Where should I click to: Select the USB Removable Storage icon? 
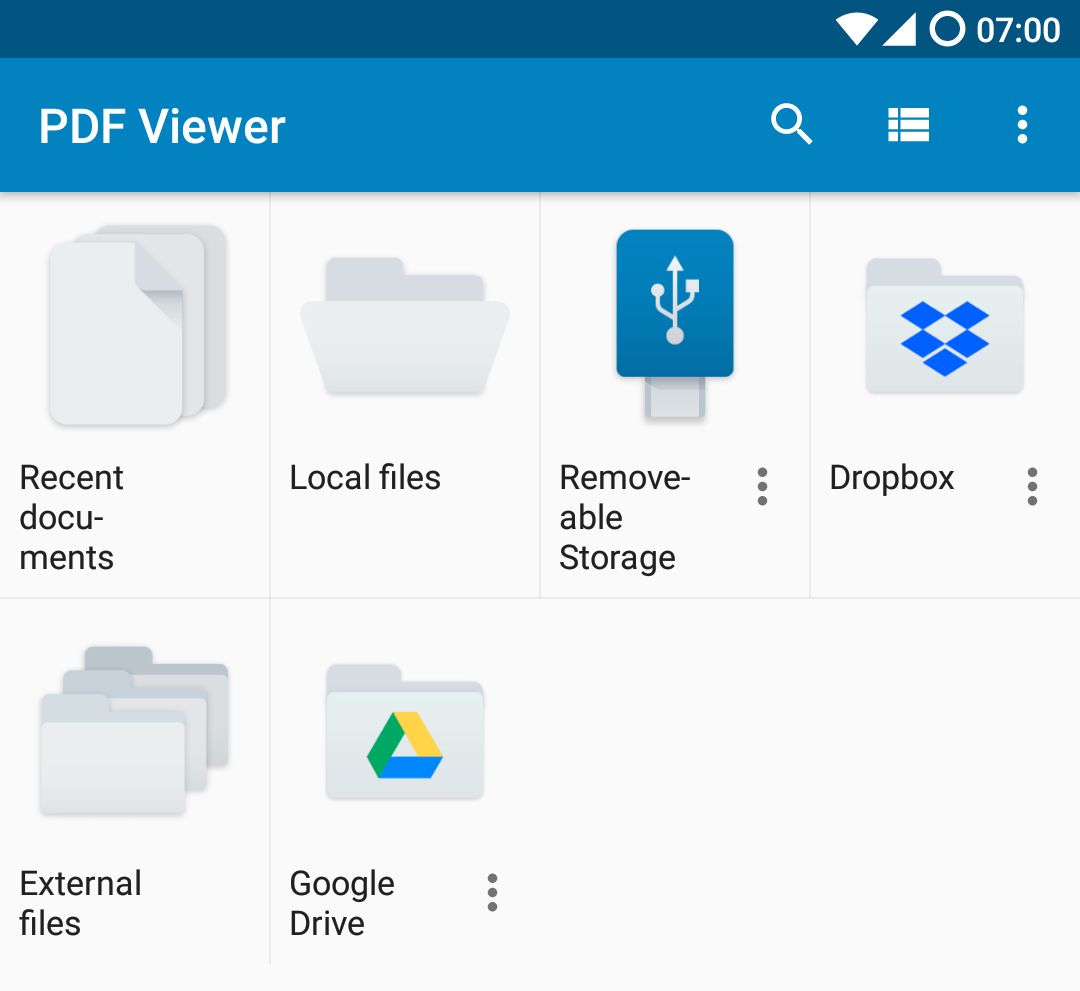coord(675,322)
